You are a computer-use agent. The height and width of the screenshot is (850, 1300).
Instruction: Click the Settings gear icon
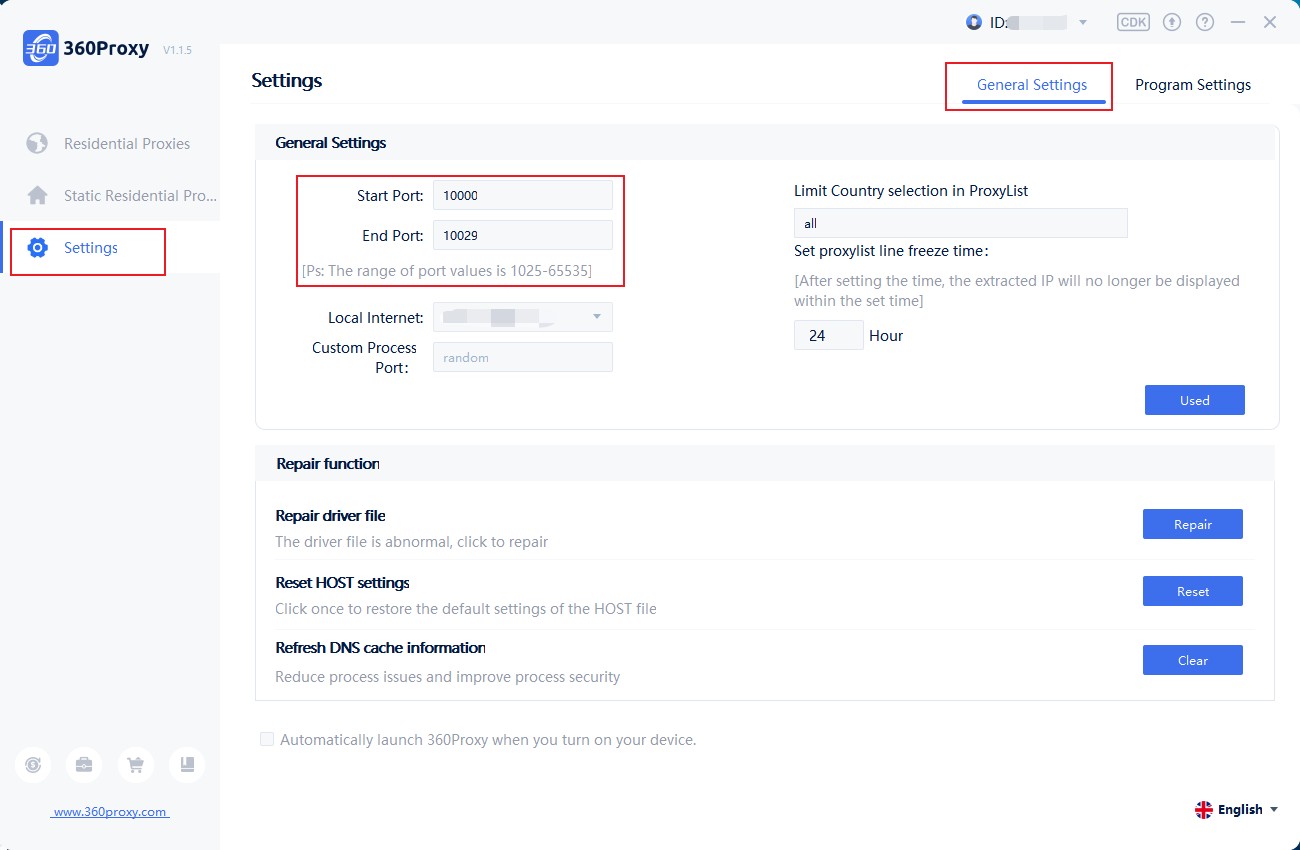38,248
